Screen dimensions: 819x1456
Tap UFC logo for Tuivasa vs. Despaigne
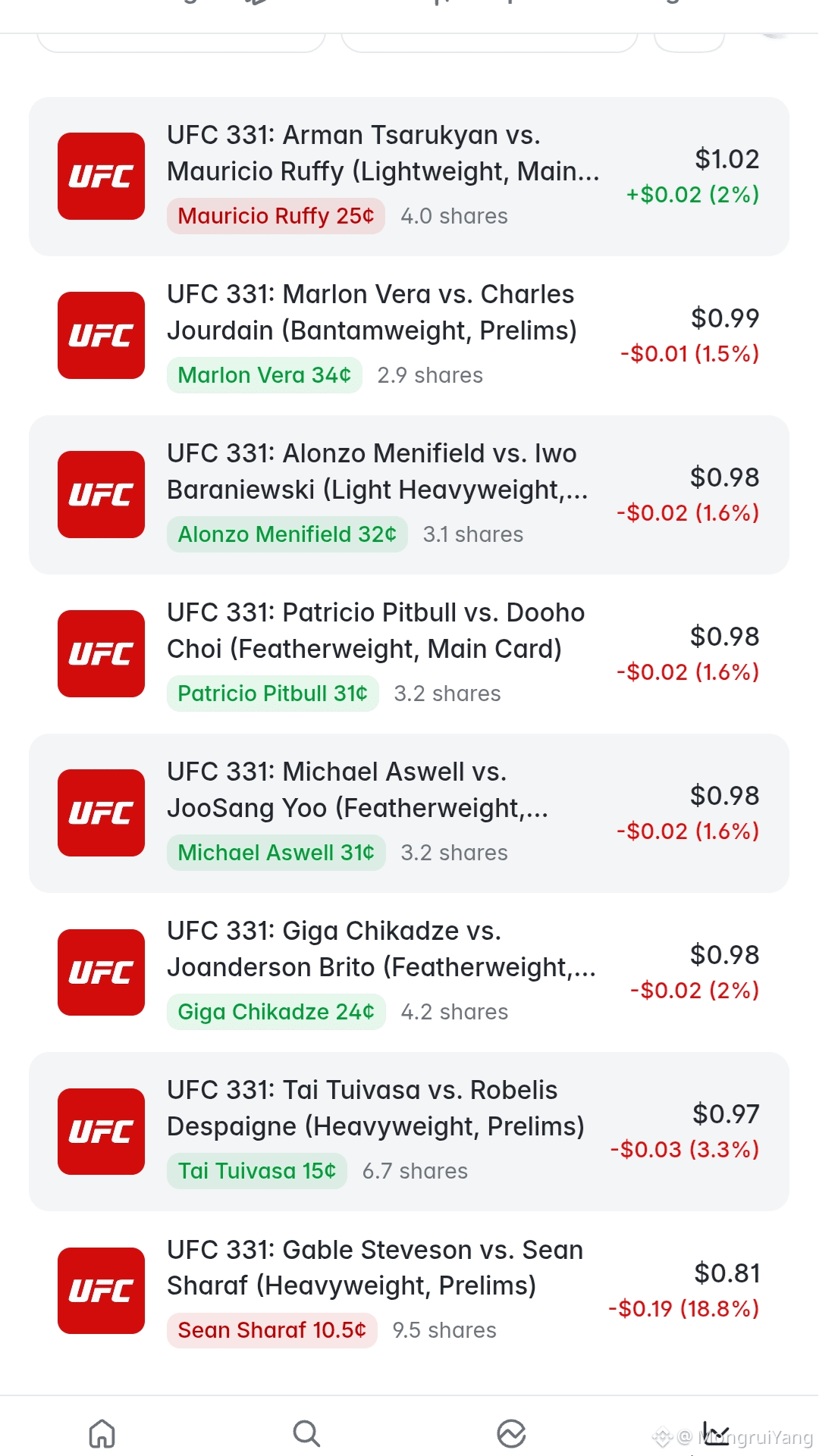point(101,1132)
